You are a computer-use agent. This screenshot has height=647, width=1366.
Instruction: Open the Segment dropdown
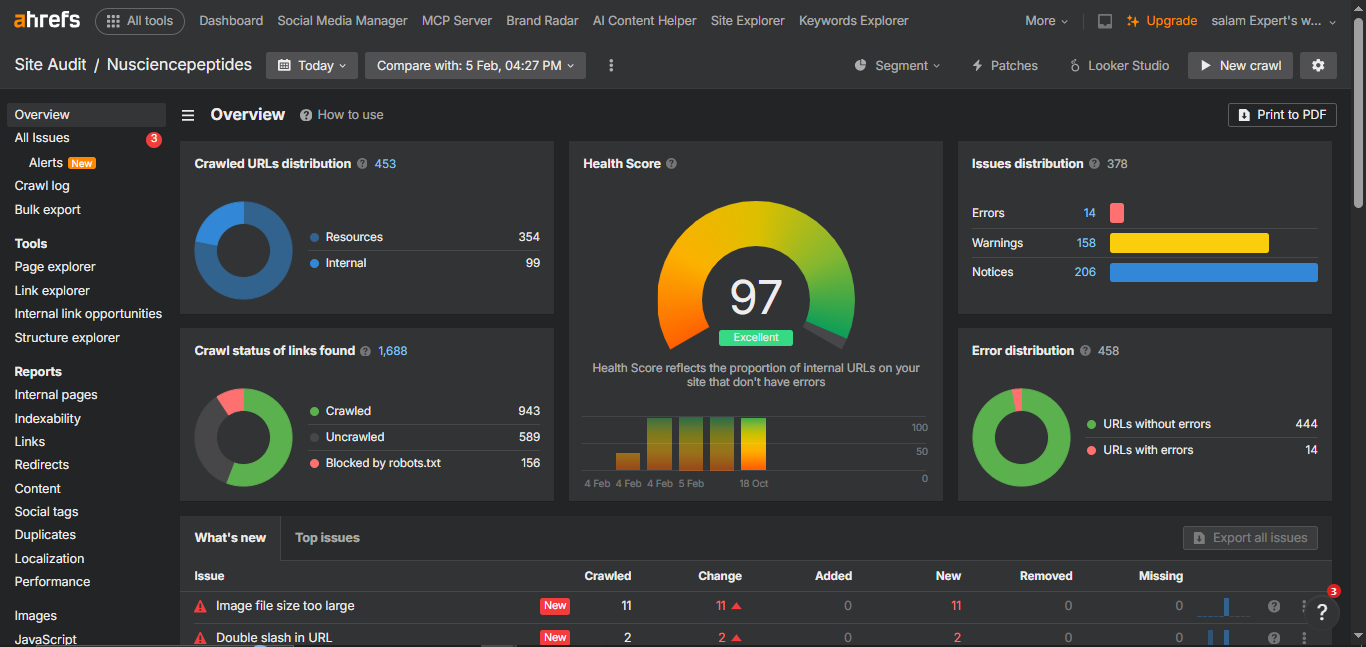(897, 66)
